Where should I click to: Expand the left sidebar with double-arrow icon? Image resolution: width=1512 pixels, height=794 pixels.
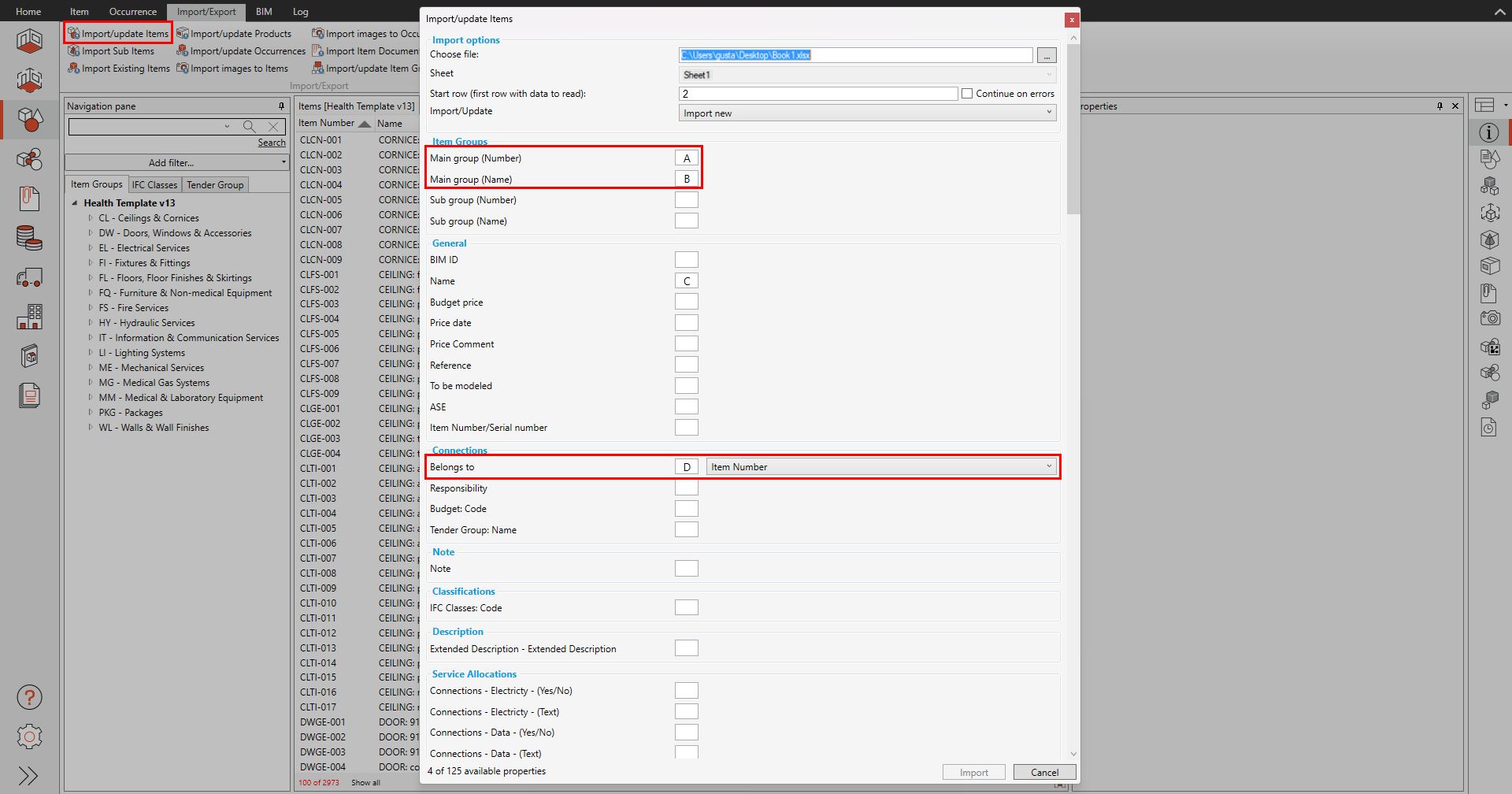28,776
